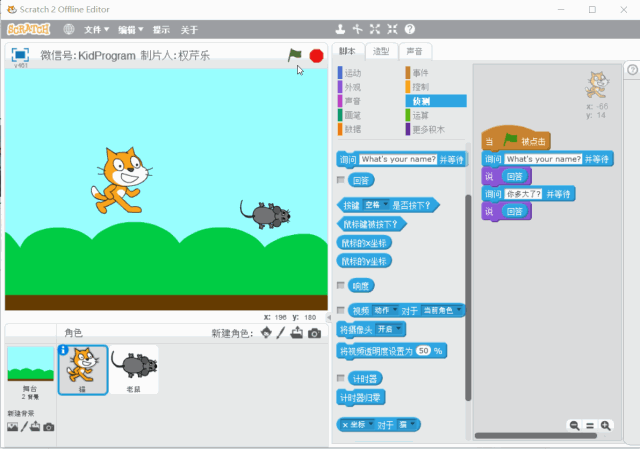Select the mouse sprite 老鼠 thumbnail
The image size is (640, 449).
pyautogui.click(x=133, y=370)
